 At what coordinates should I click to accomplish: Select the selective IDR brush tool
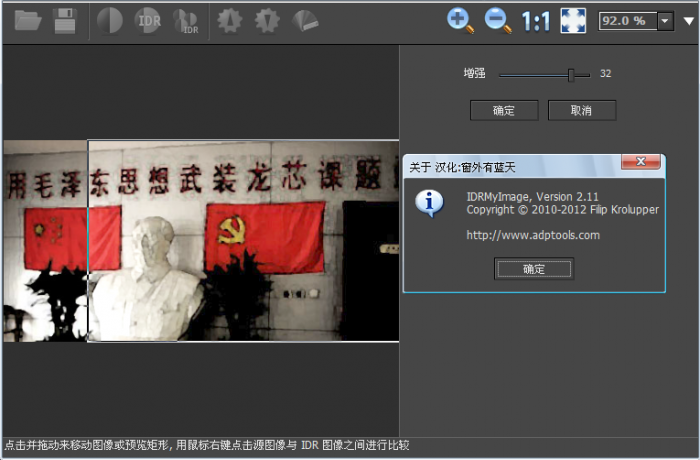coord(186,21)
